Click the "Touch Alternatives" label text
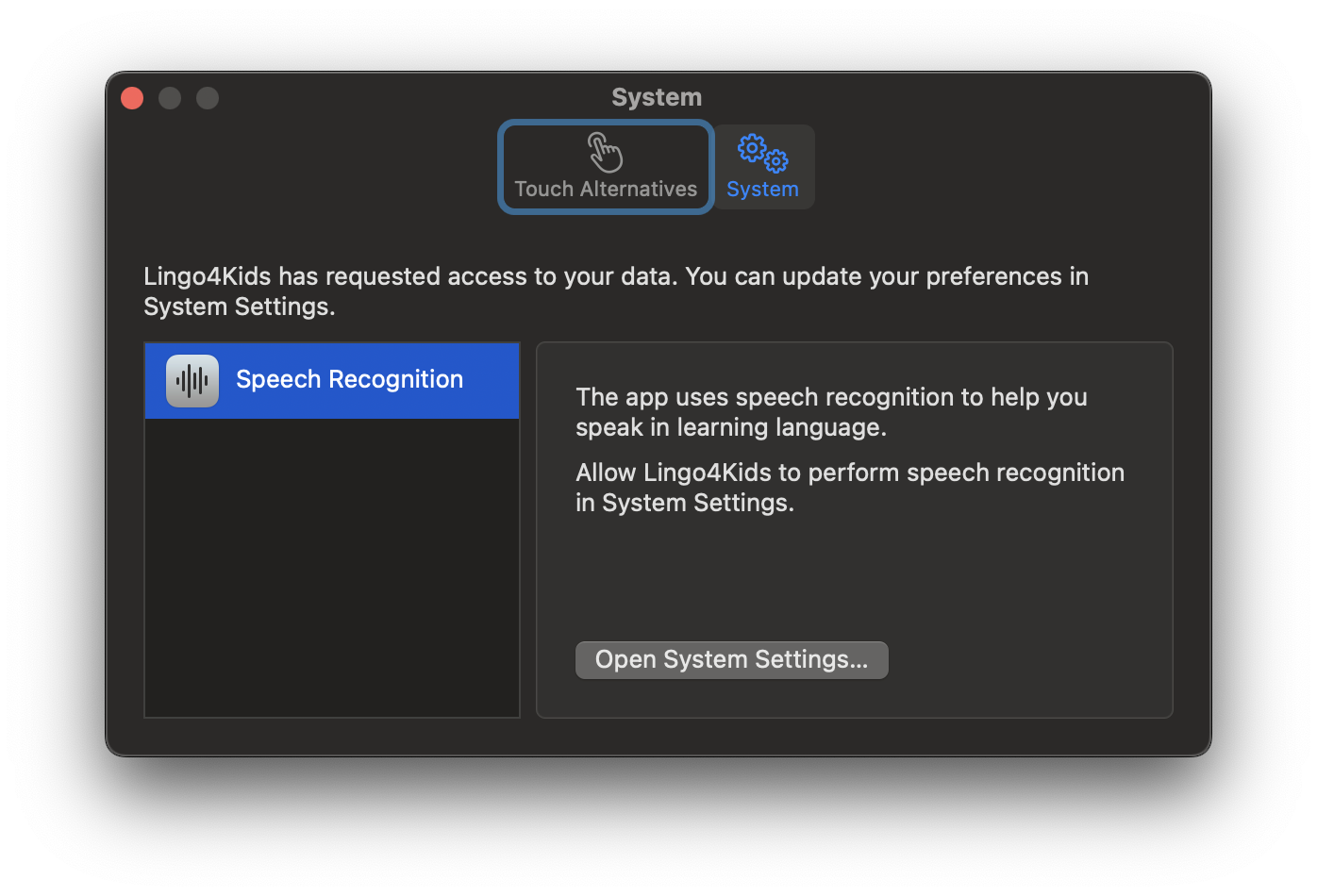The image size is (1317, 896). [606, 190]
